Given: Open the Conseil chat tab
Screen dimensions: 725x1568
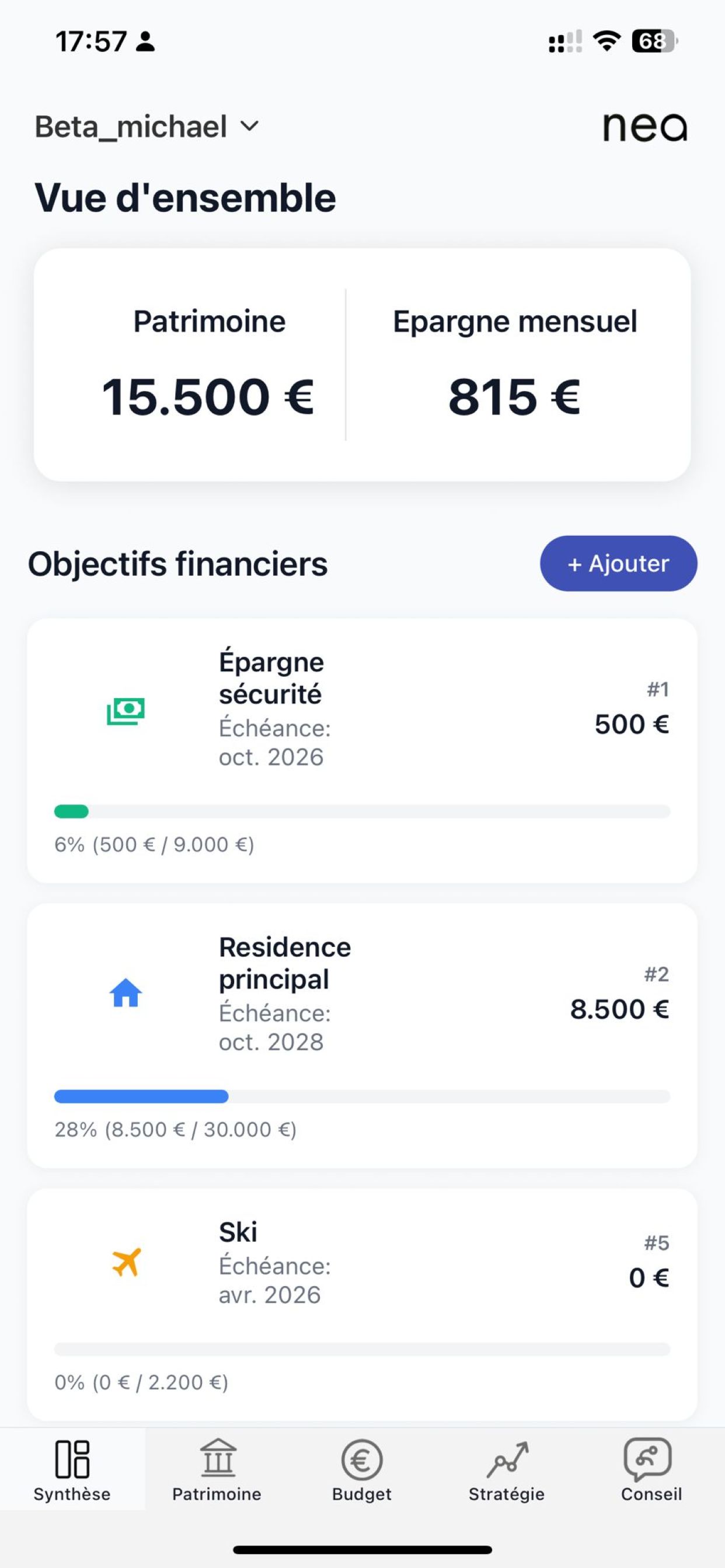Looking at the screenshot, I should (651, 1470).
